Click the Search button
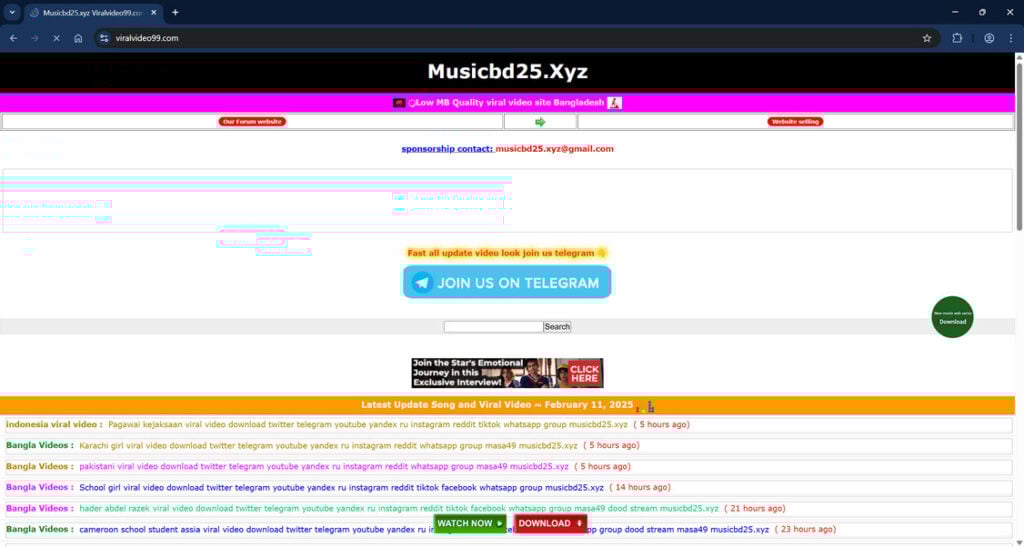 [x=557, y=326]
